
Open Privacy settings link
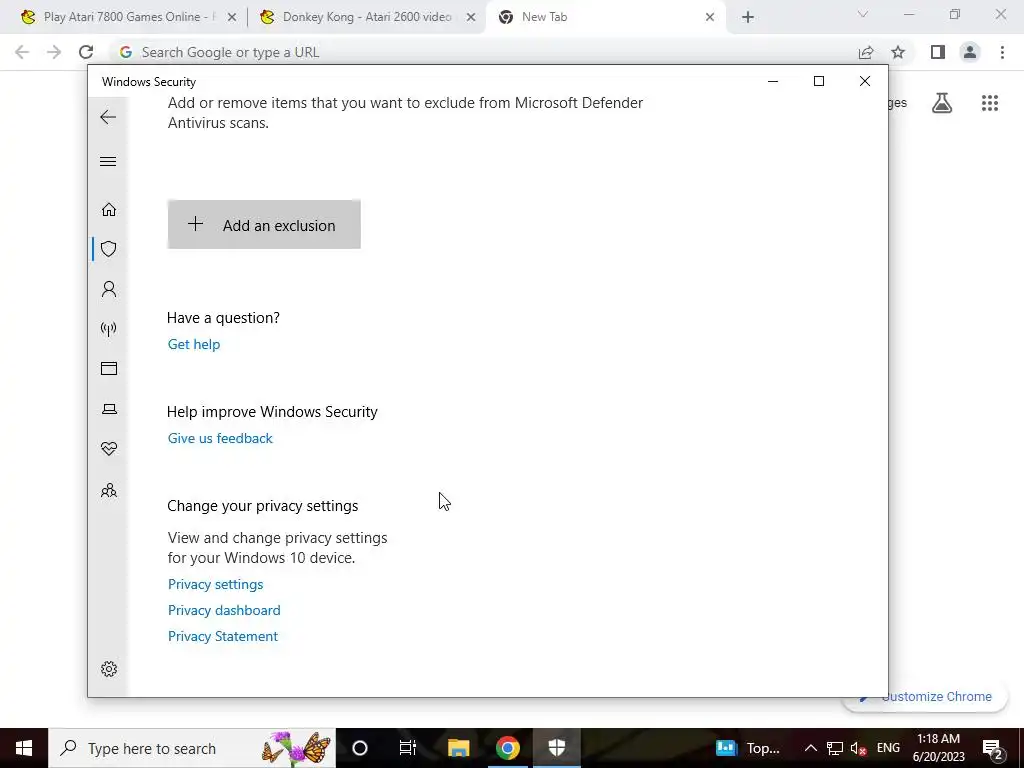216,584
